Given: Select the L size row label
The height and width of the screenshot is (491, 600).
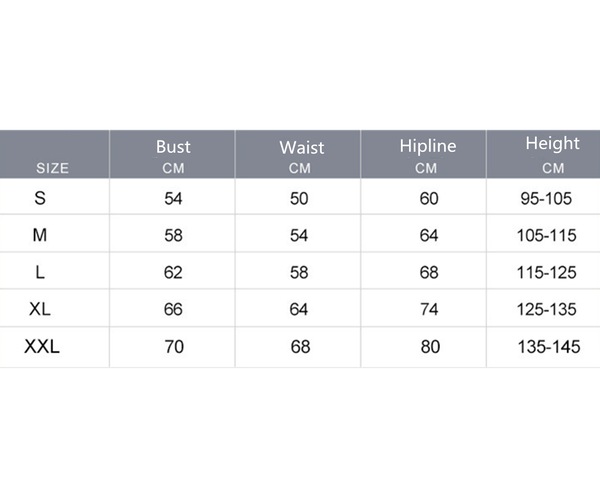Looking at the screenshot, I should coord(40,272).
